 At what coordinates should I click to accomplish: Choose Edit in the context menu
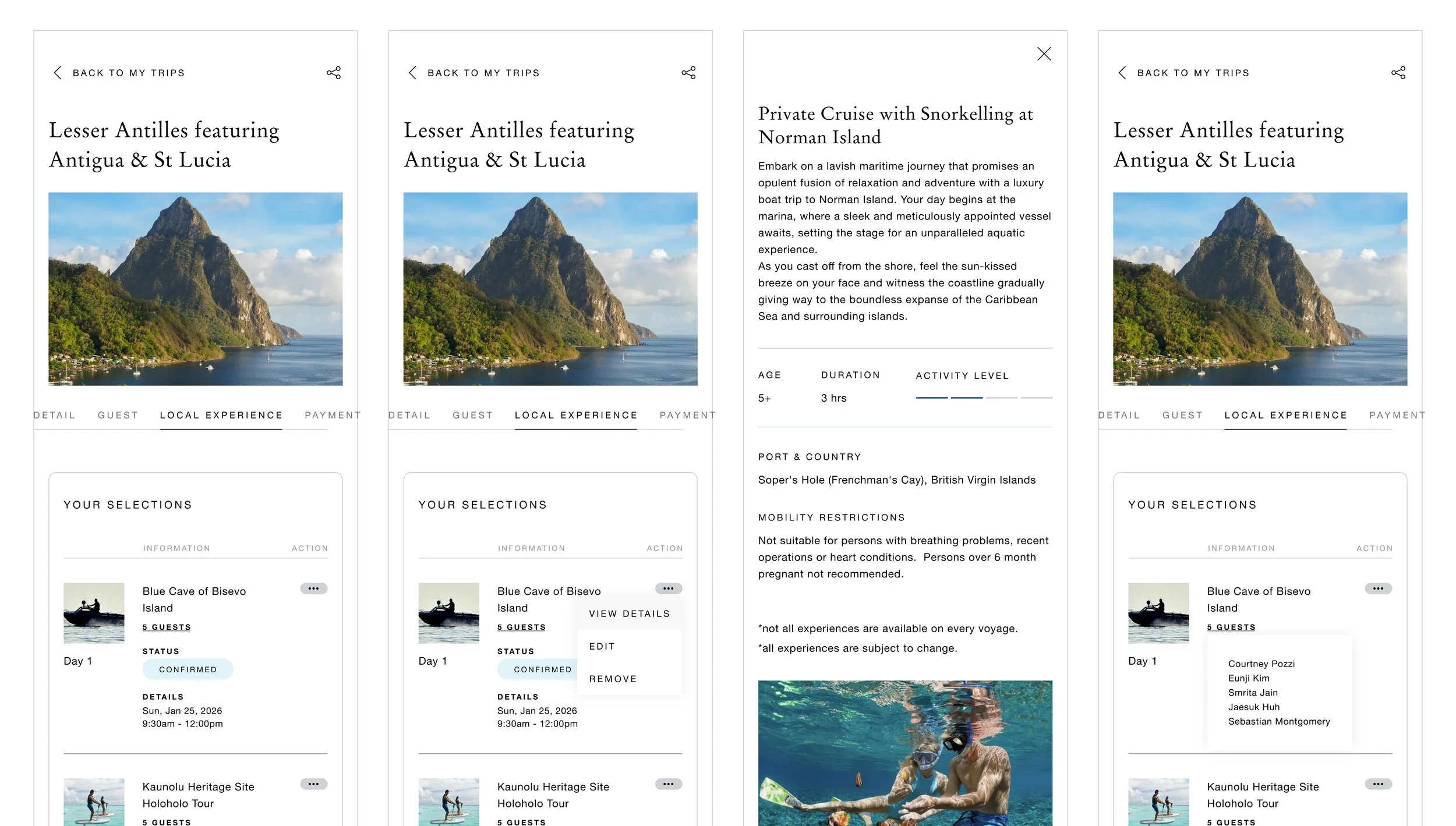[x=602, y=646]
